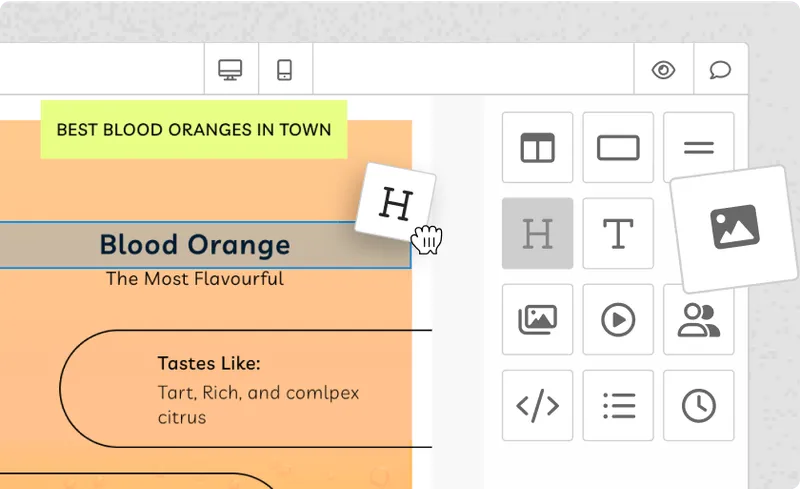800x489 pixels.
Task: Select the HTML code block
Action: pos(537,405)
